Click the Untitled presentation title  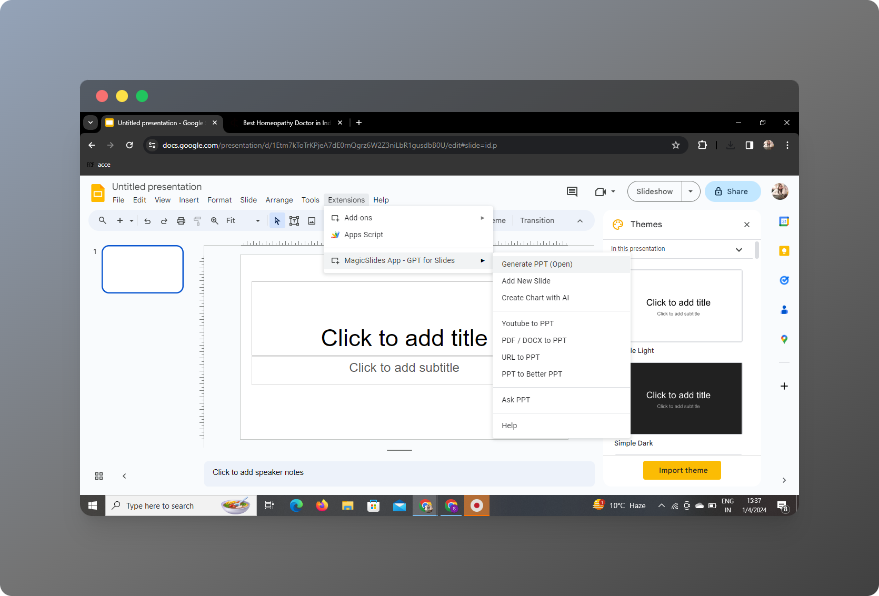(156, 187)
